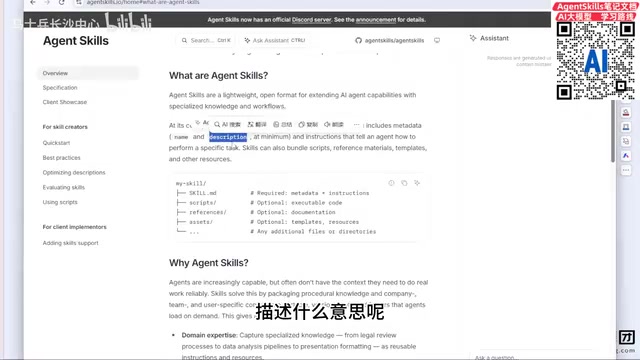The image size is (640, 360).
Task: Open more options in the selection popup
Action: click(356, 124)
